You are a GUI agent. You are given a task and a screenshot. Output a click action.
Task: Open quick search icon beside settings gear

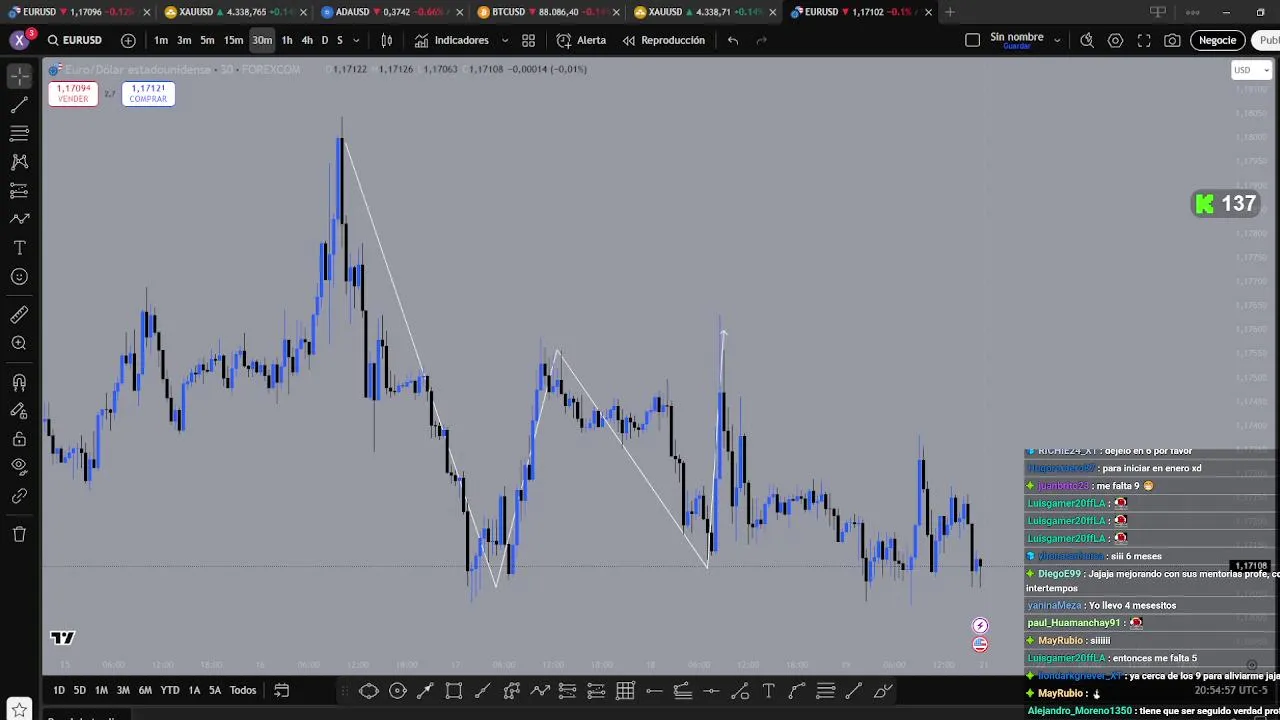1087,40
